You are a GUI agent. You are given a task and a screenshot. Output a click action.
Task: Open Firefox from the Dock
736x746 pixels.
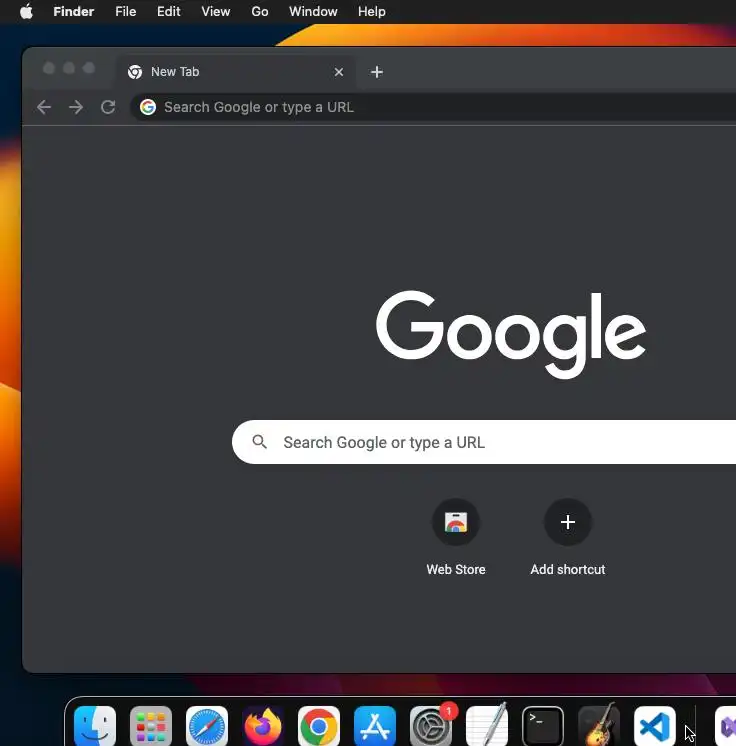(263, 726)
